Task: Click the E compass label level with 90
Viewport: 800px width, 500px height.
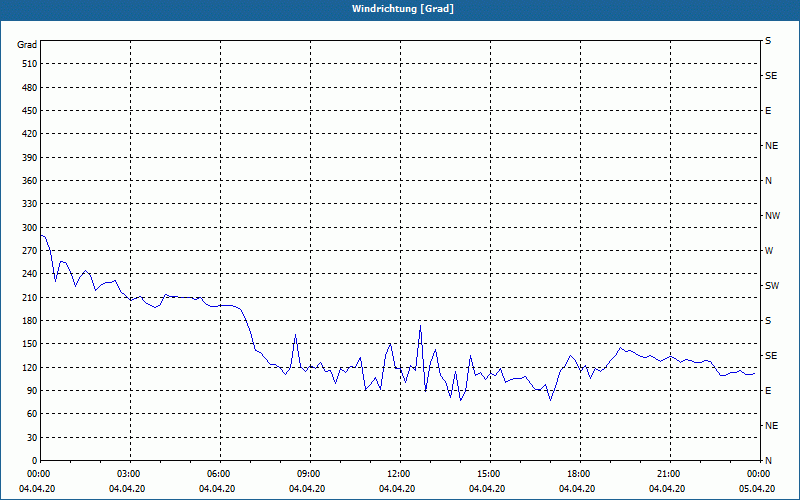Action: pyautogui.click(x=768, y=391)
